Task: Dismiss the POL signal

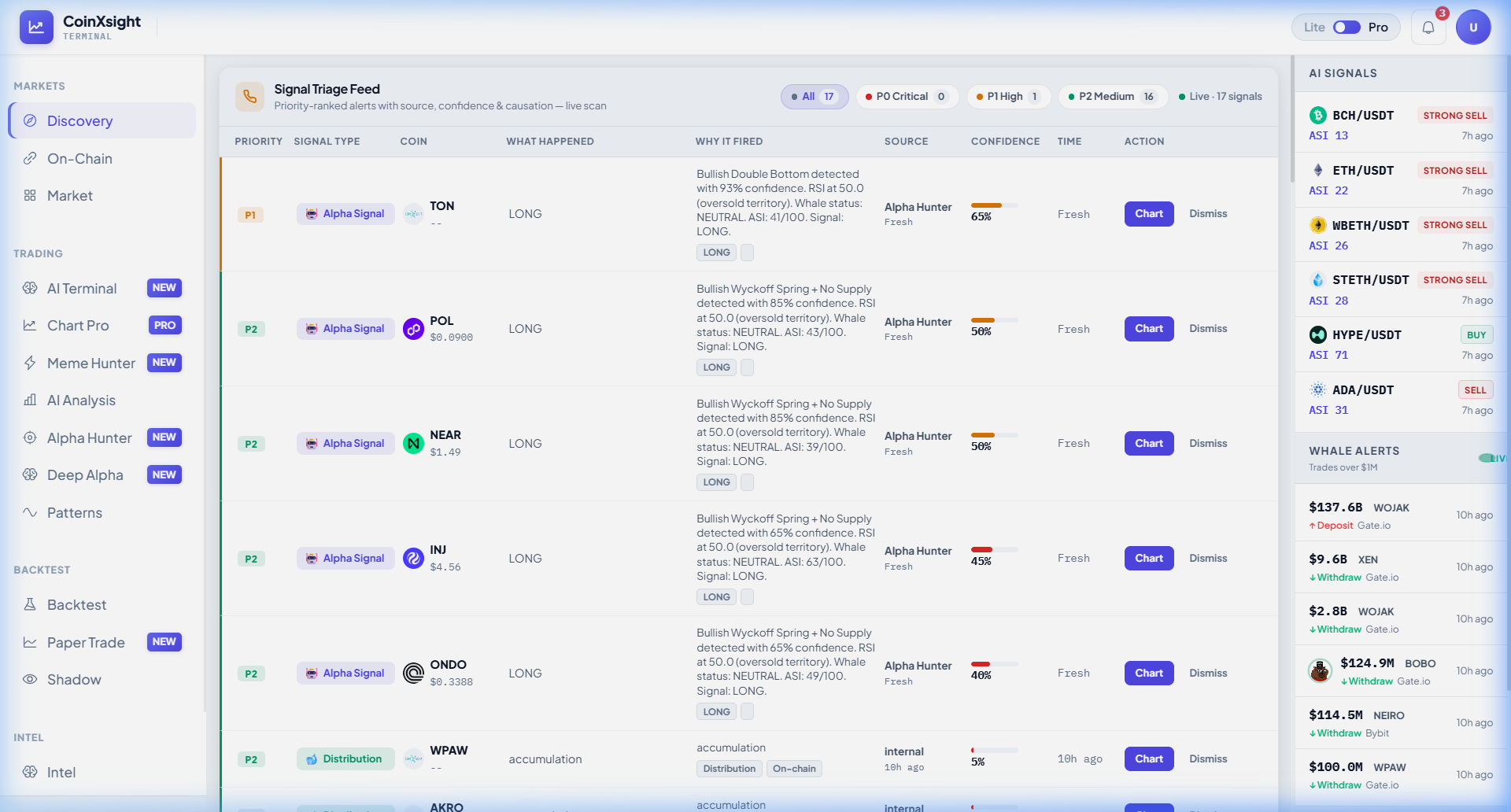Action: [1208, 329]
